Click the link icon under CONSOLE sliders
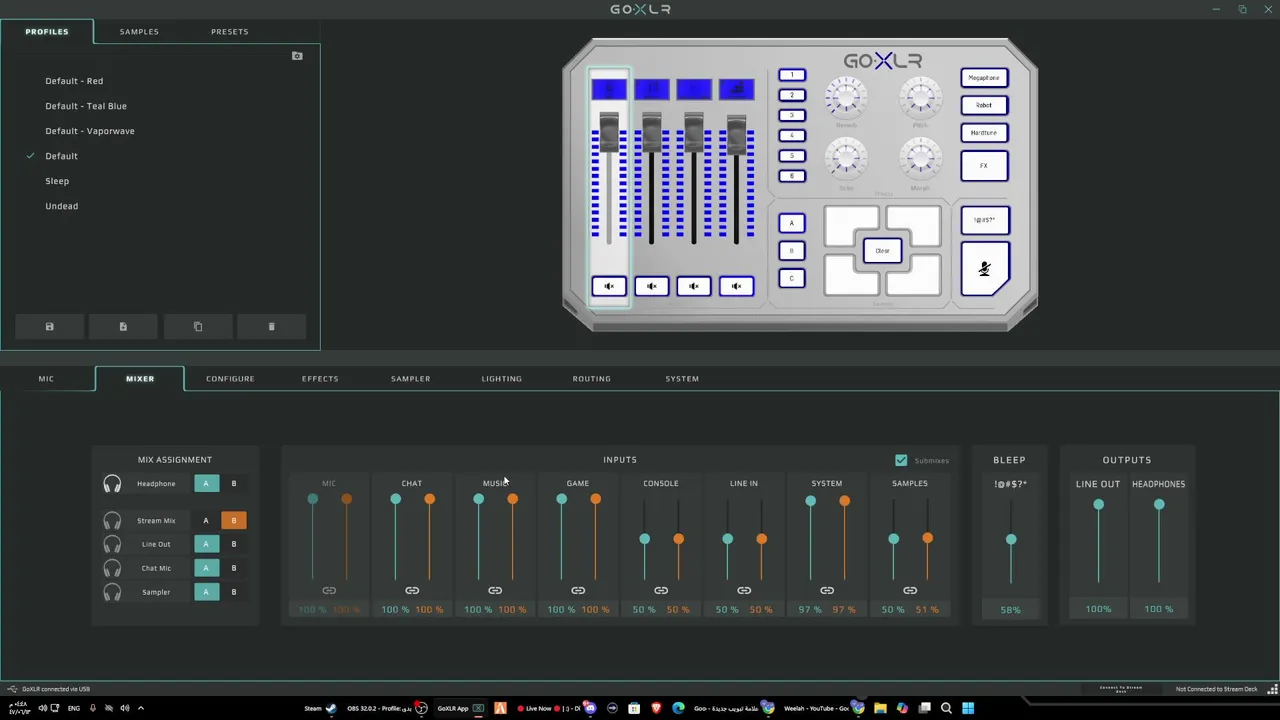 click(x=661, y=591)
